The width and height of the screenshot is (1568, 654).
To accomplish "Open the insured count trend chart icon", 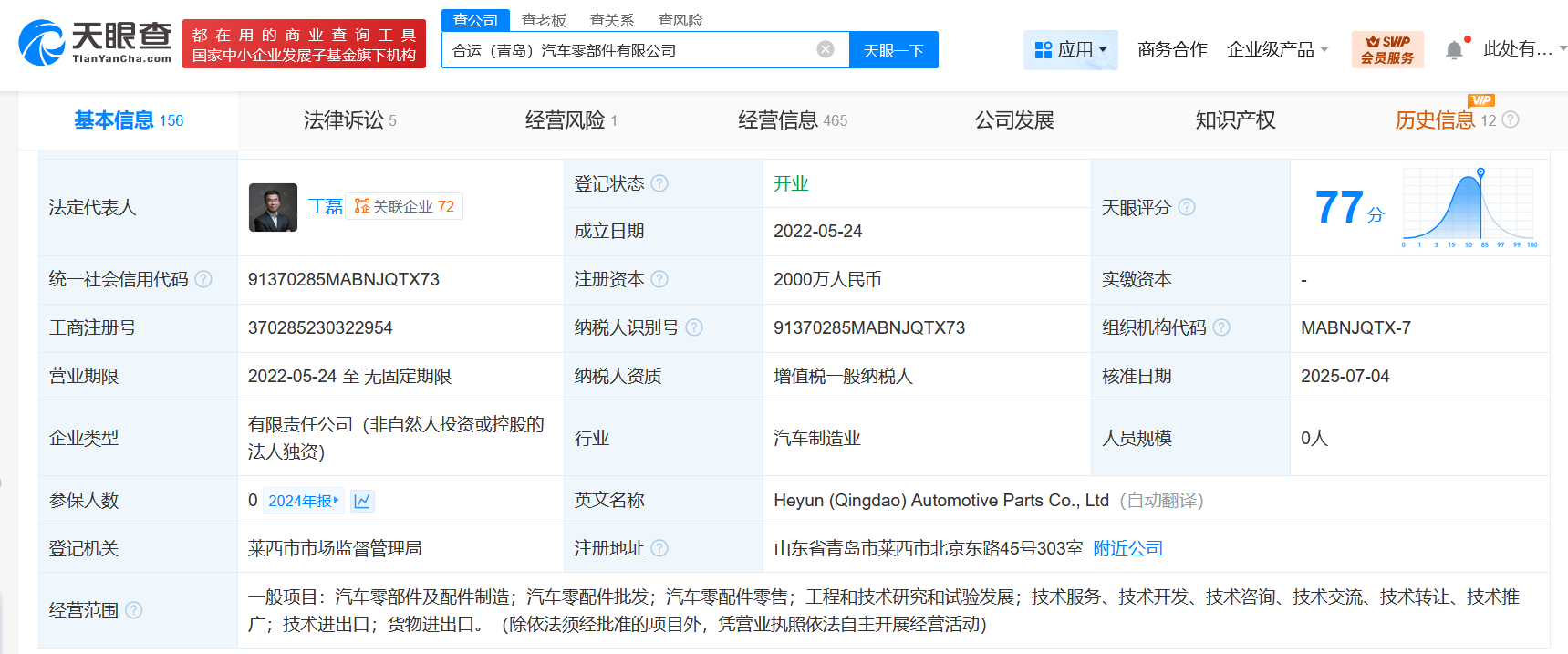I will [362, 501].
